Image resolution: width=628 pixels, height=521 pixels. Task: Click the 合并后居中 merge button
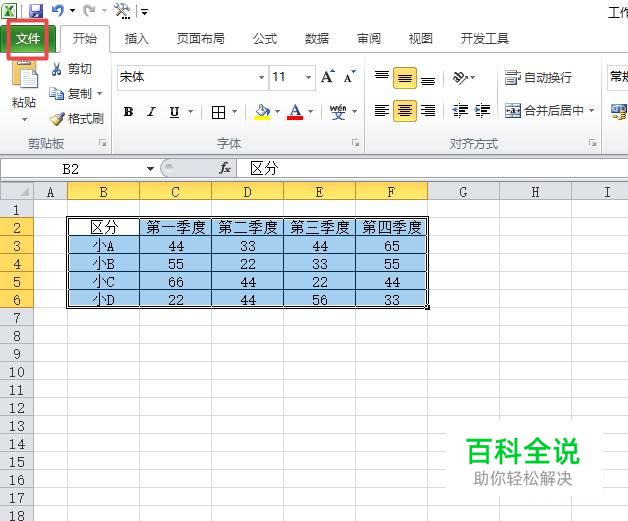pyautogui.click(x=544, y=110)
